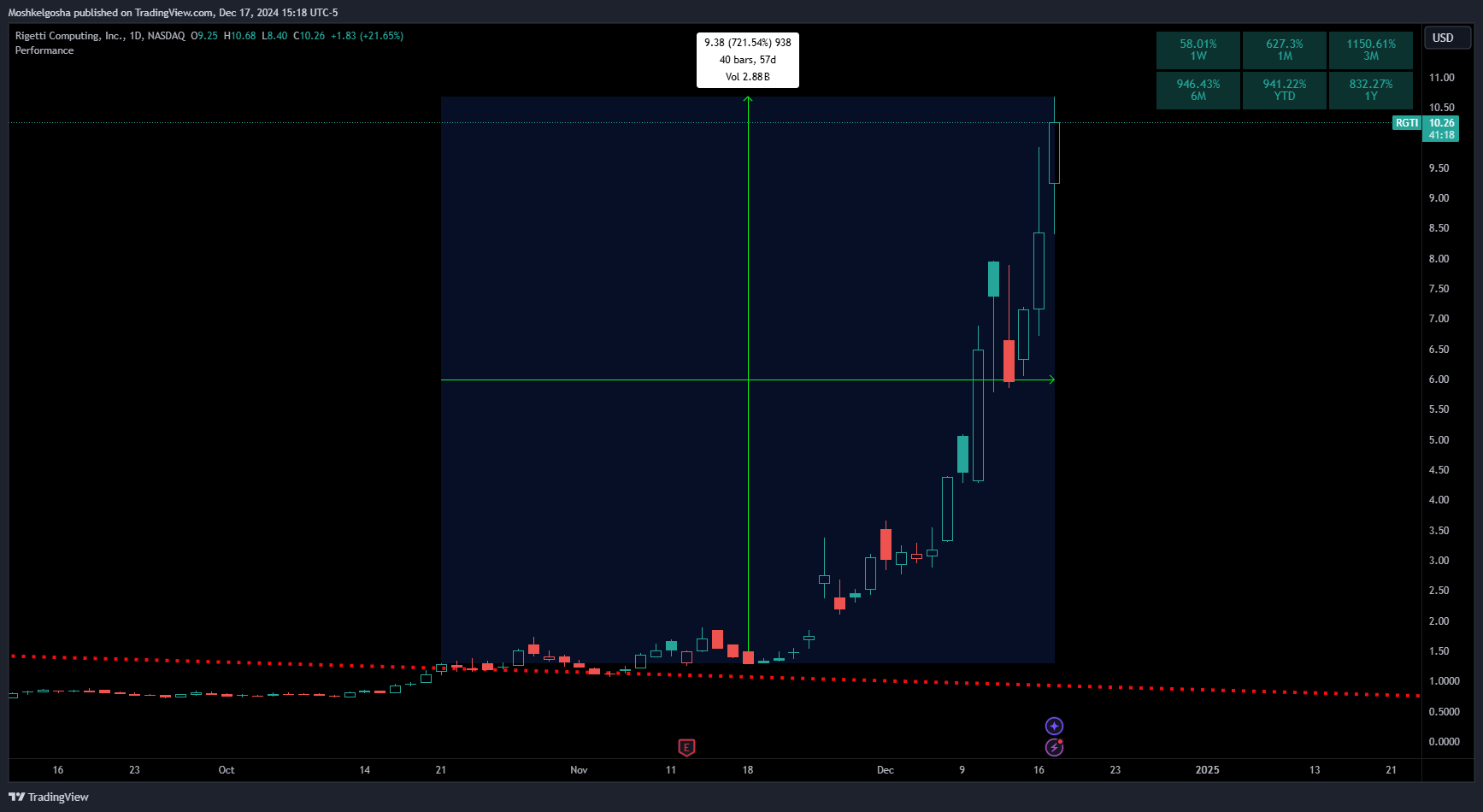This screenshot has height=812, width=1483.
Task: Click the countdown timer 41:18
Action: [x=1441, y=135]
